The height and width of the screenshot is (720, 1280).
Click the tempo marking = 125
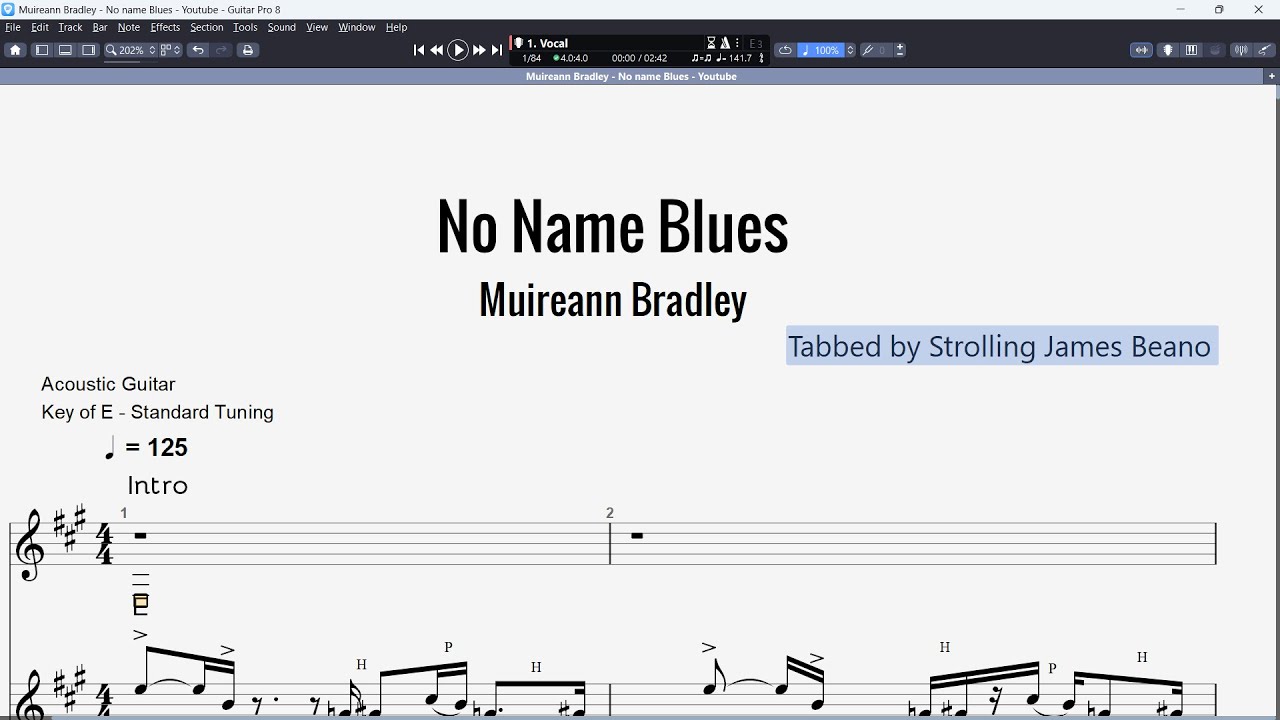tap(147, 448)
